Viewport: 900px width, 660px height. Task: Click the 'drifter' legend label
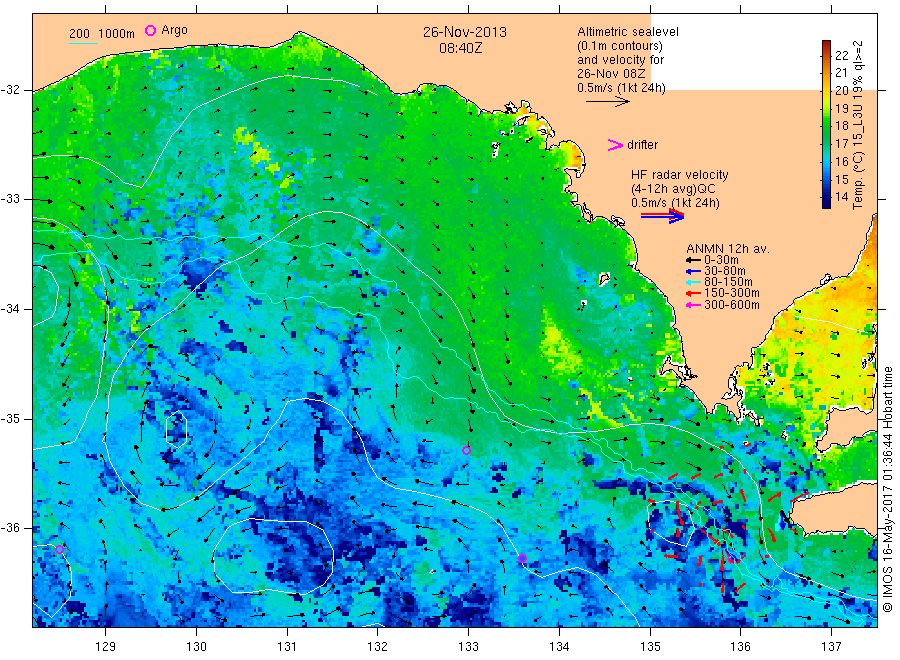642,145
